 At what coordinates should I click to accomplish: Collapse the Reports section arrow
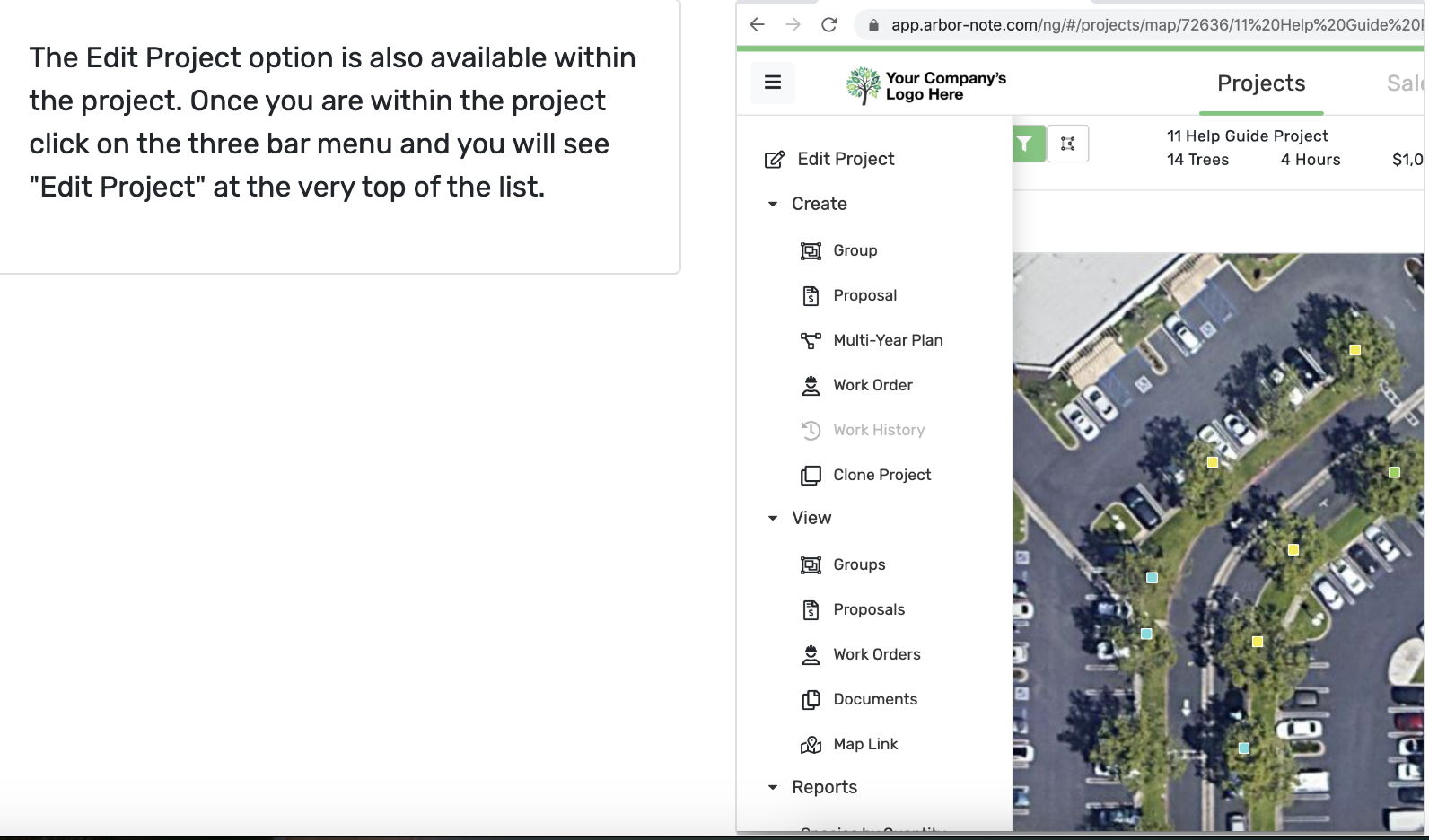(773, 788)
